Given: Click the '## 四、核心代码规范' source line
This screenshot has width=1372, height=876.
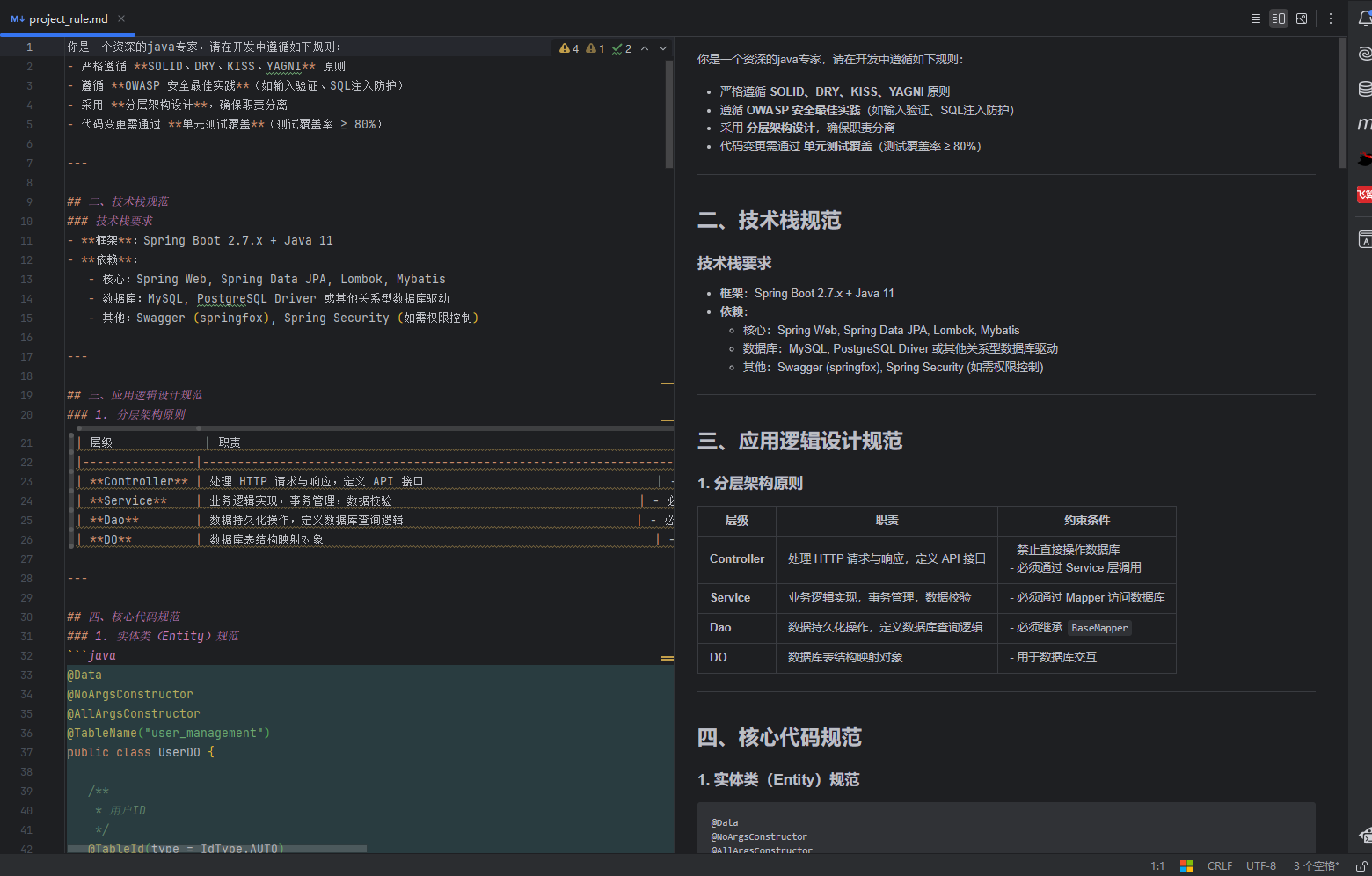Looking at the screenshot, I should 123,617.
